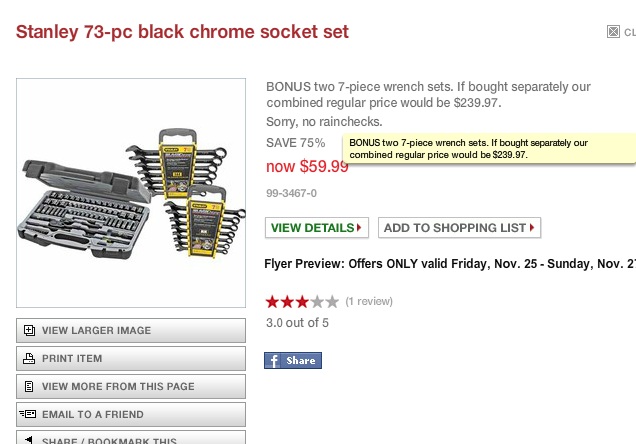Click the Flyer Preview offer dates text

pyautogui.click(x=450, y=264)
